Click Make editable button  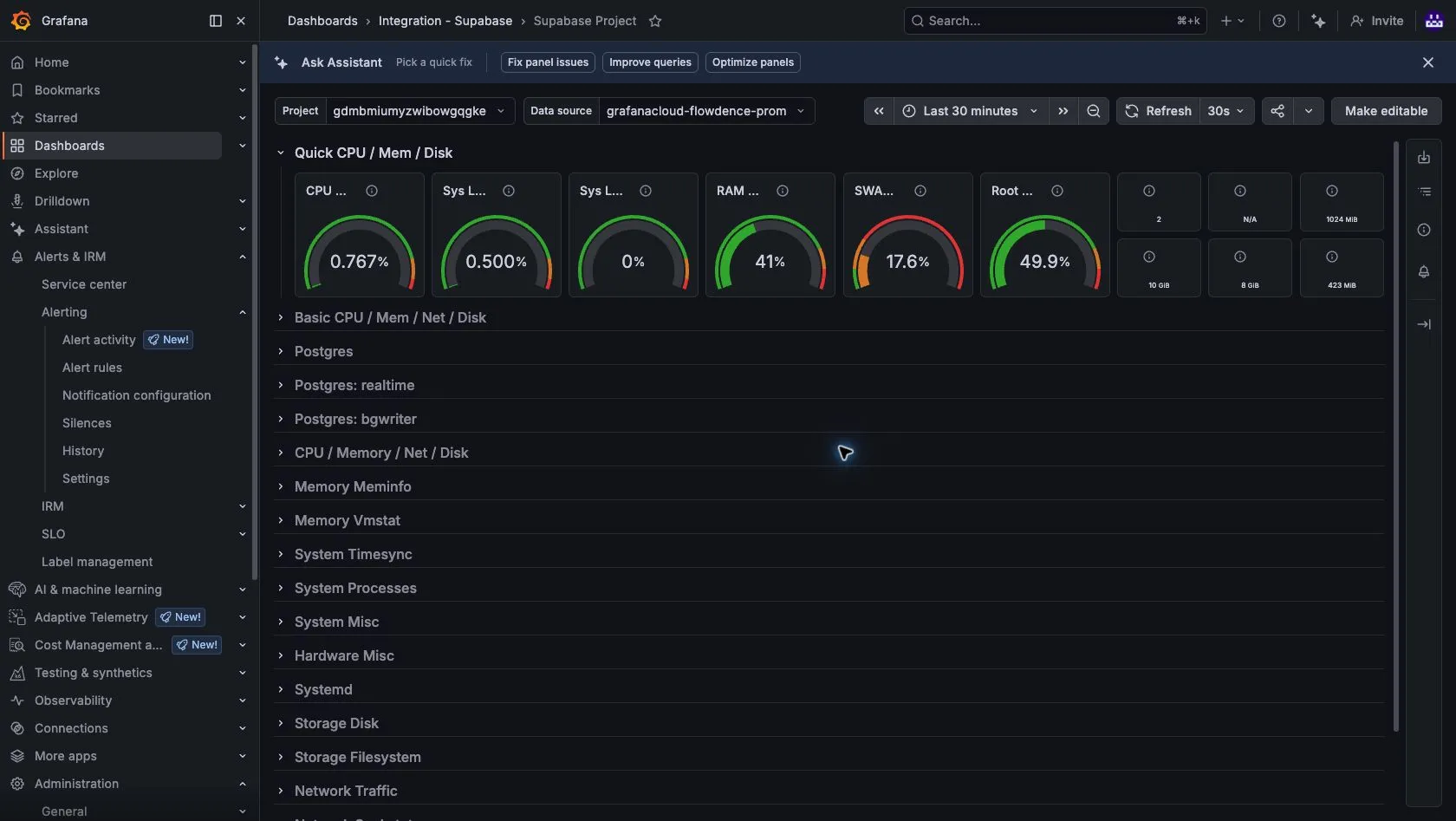1386,111
